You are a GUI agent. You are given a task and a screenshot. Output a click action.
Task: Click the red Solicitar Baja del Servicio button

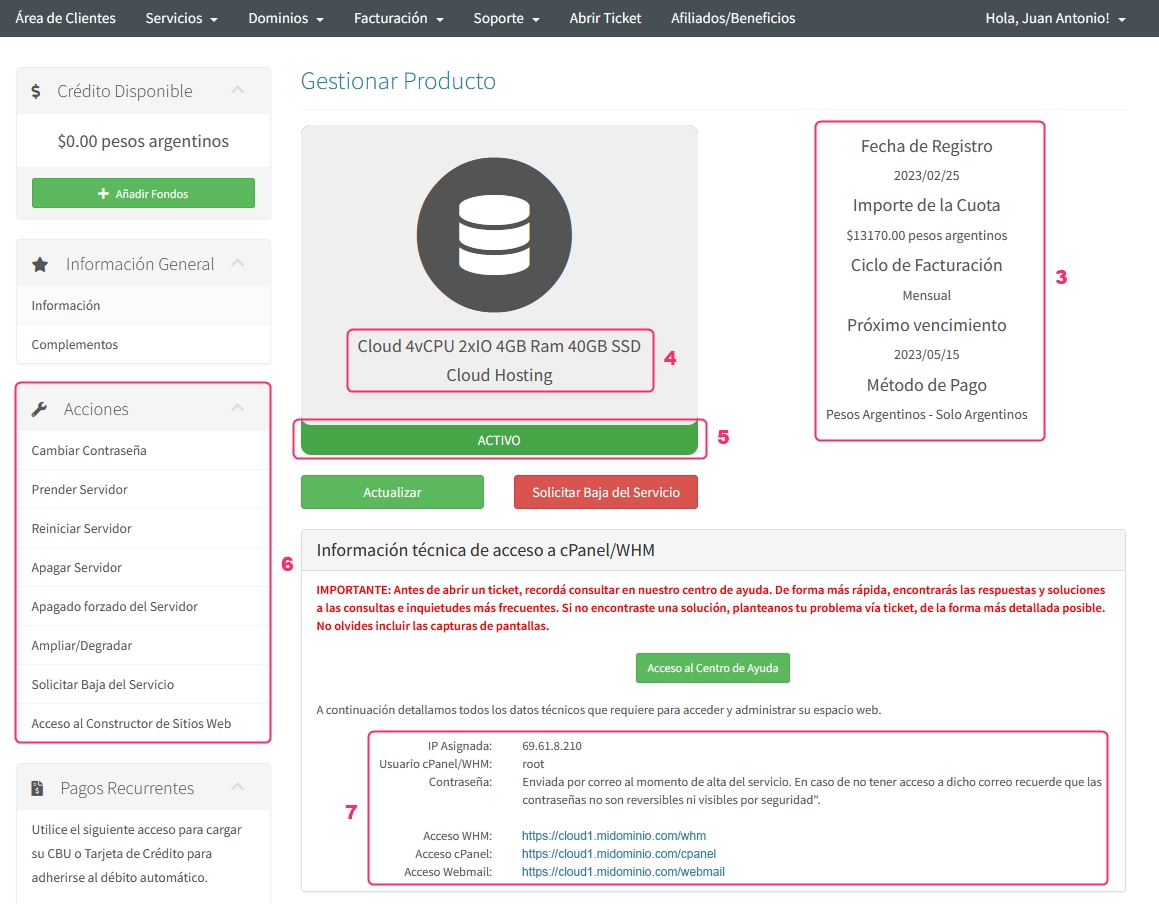[605, 492]
